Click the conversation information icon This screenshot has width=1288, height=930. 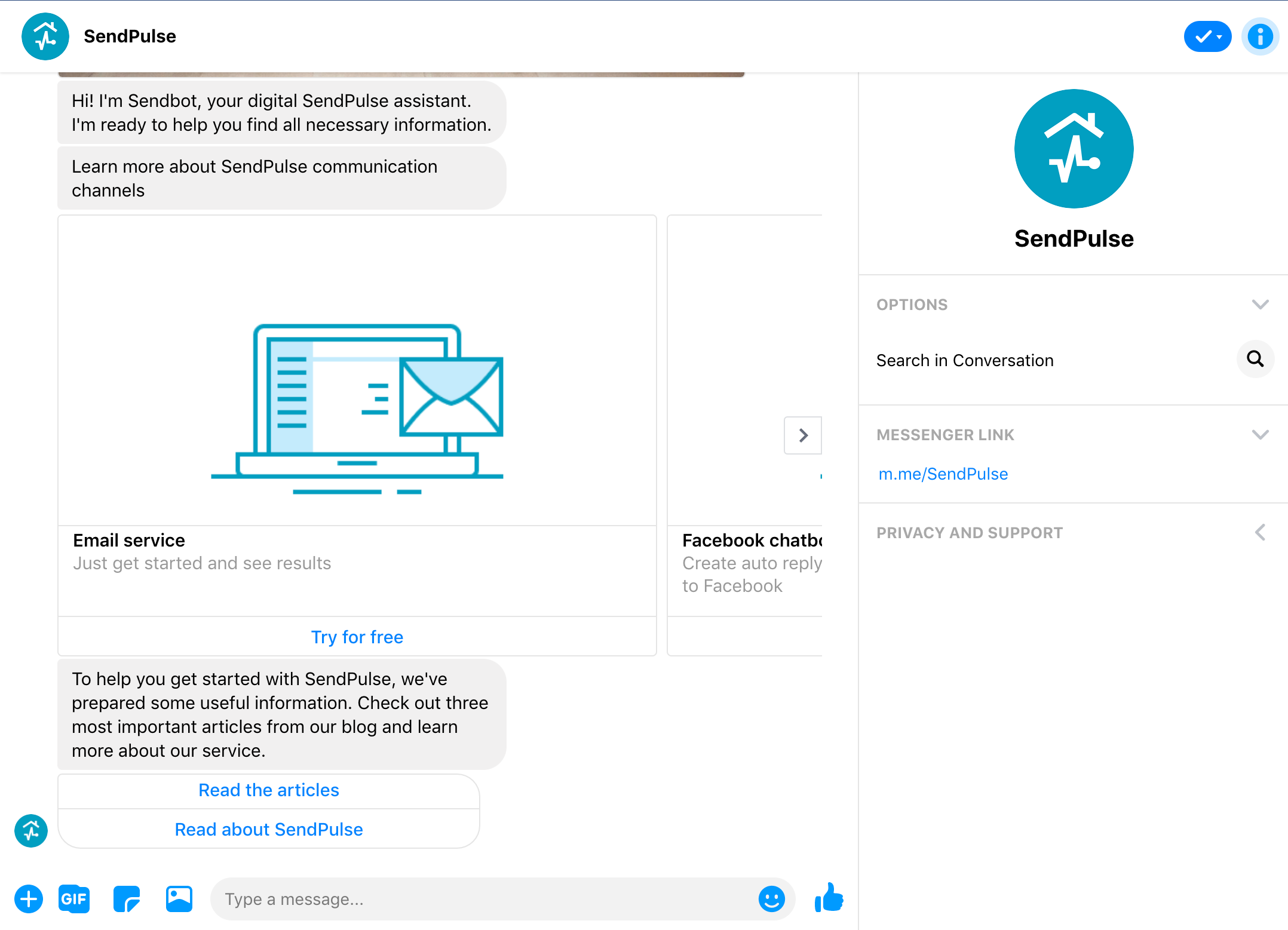pyautogui.click(x=1261, y=36)
